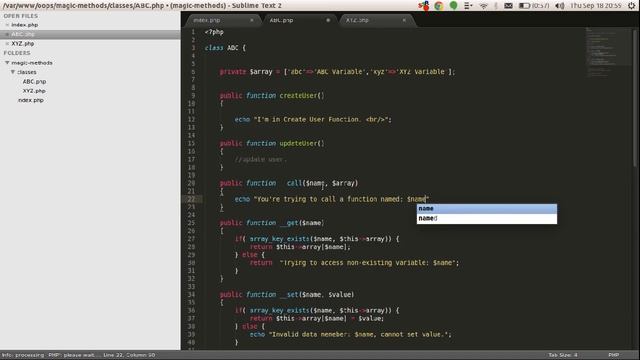640x360 pixels.
Task: Open the Chrome indicator in the top panel
Action: (x=439, y=5)
